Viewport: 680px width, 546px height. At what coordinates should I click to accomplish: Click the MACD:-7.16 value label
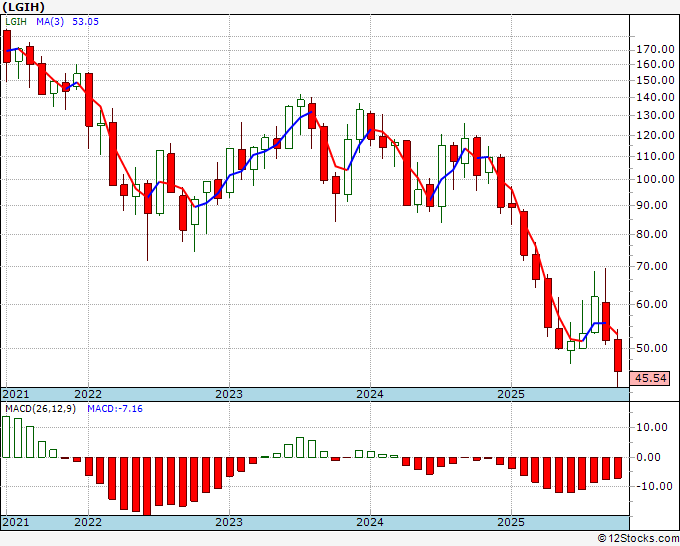[115, 409]
